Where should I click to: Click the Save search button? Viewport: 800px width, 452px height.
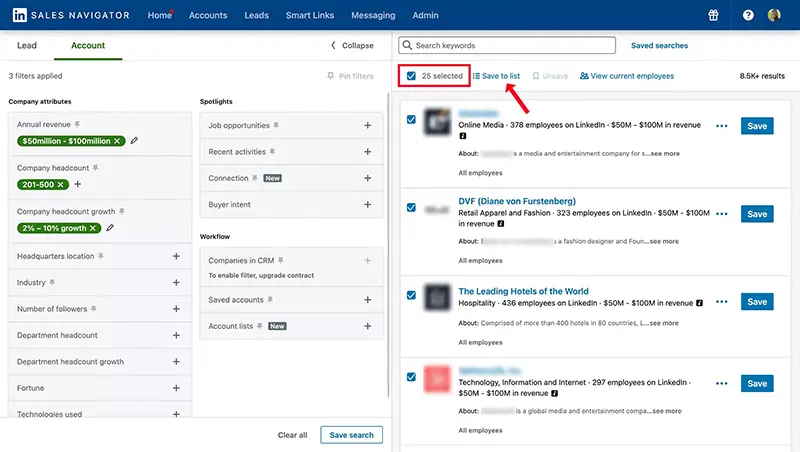352,435
